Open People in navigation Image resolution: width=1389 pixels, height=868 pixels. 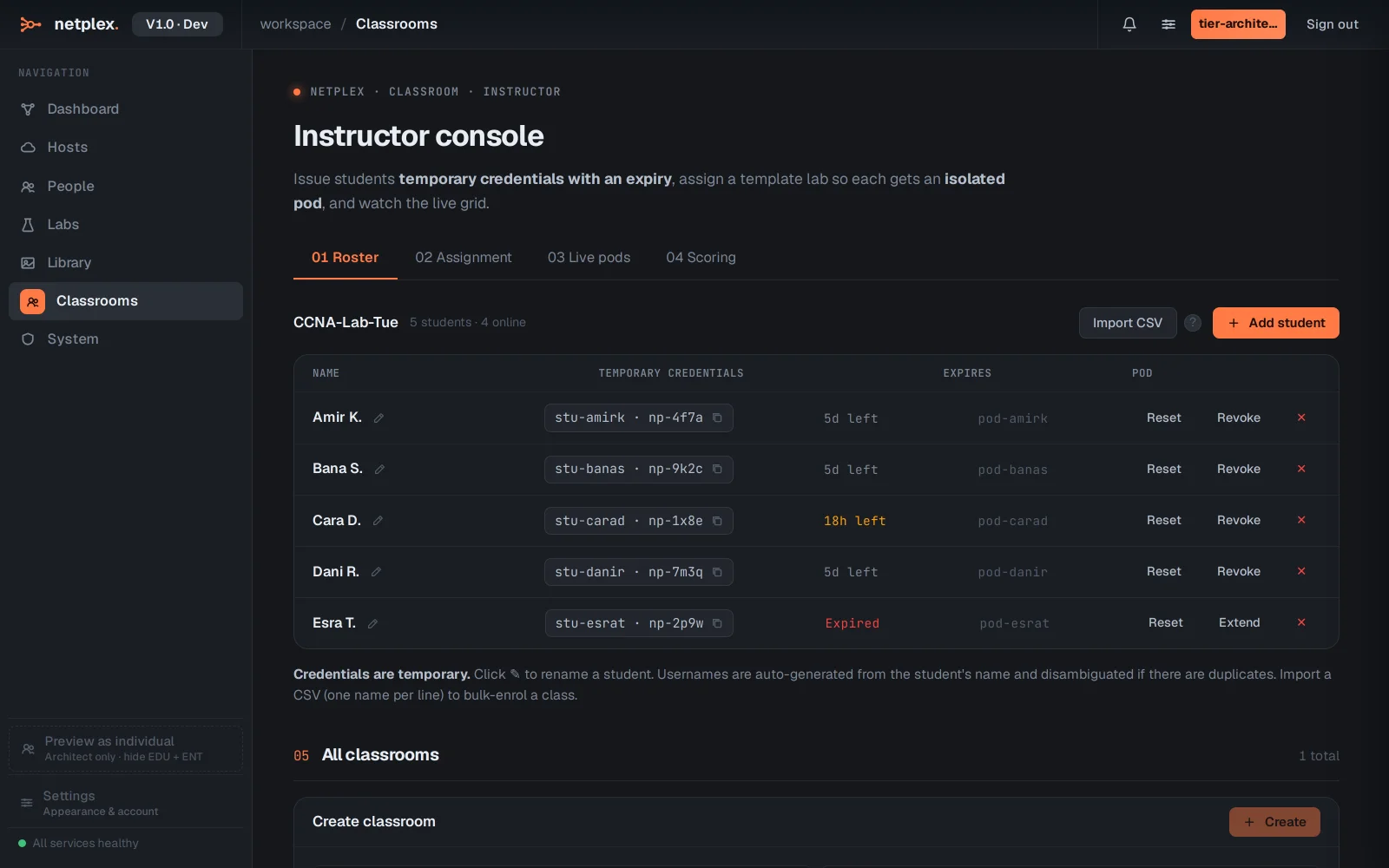click(126, 187)
